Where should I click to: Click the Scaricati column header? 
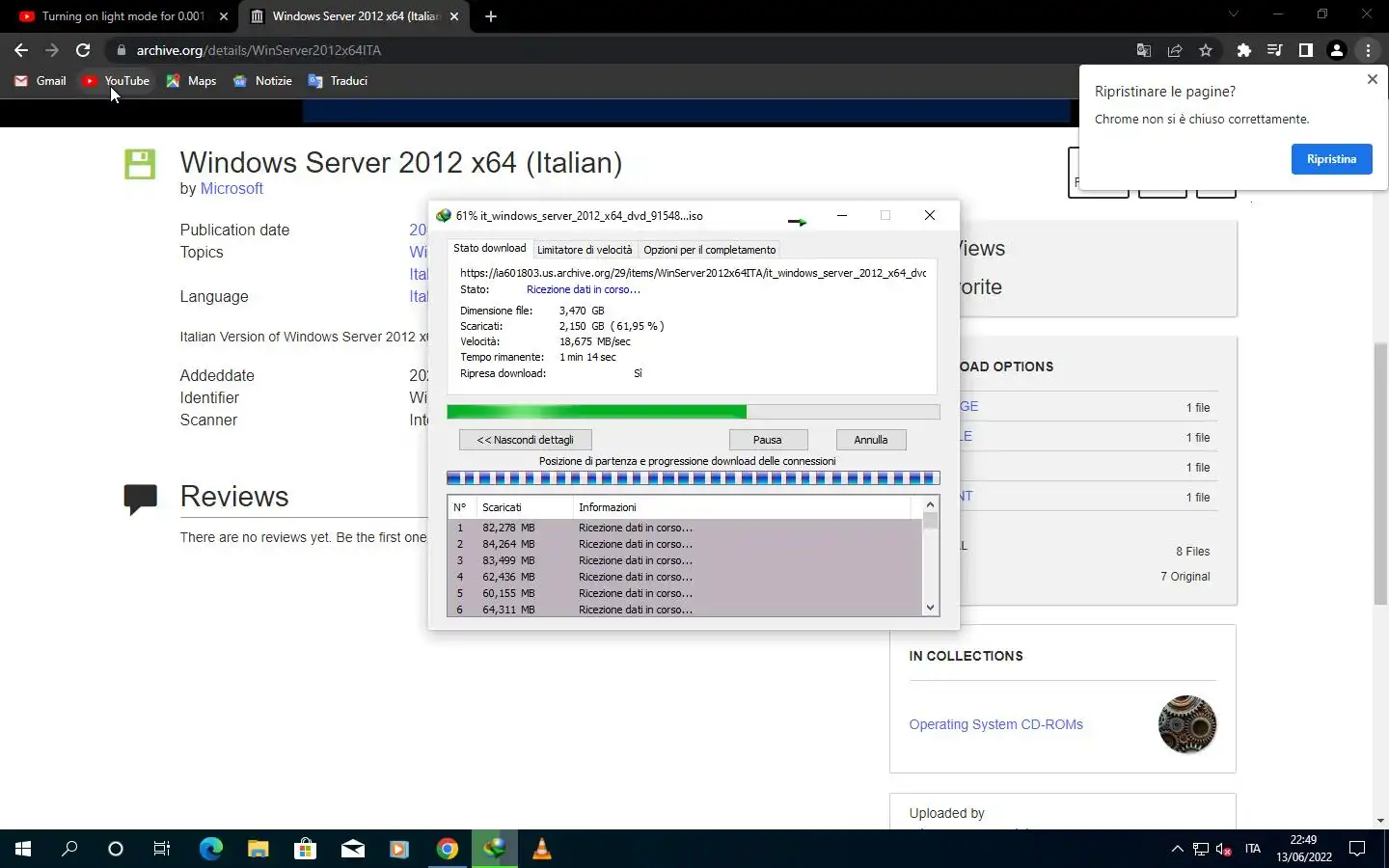[525, 507]
